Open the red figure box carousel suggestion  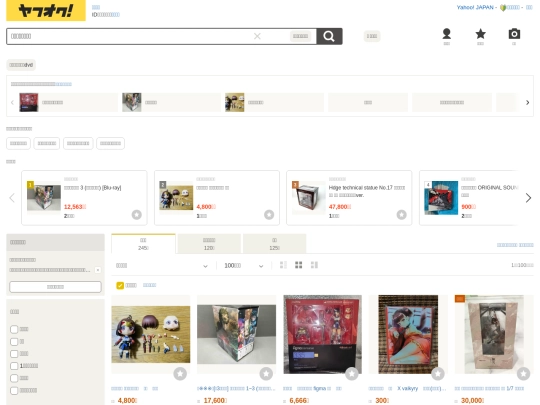point(68,102)
